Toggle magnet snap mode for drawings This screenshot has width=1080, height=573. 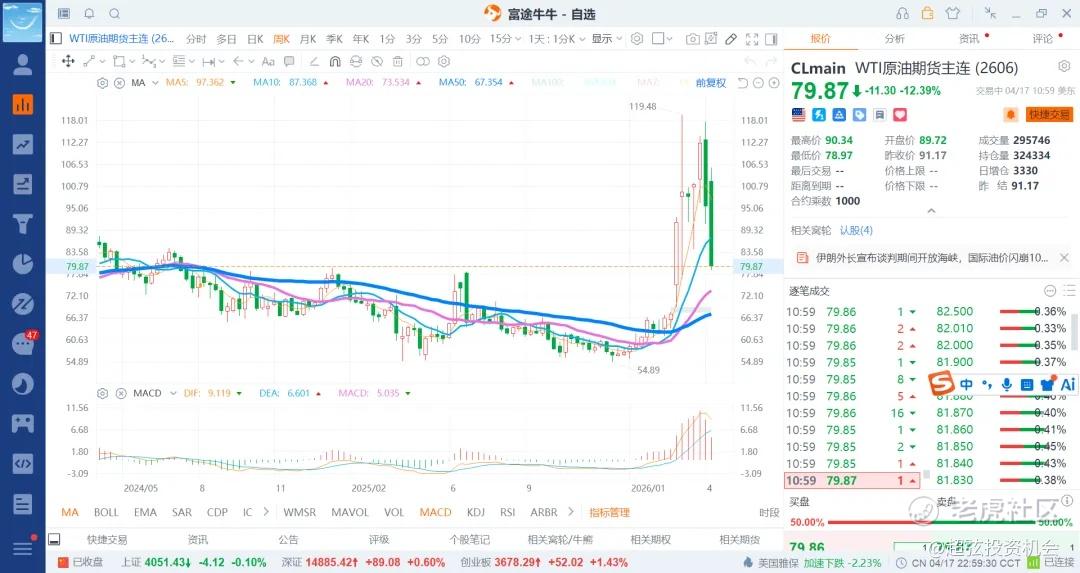pos(335,61)
